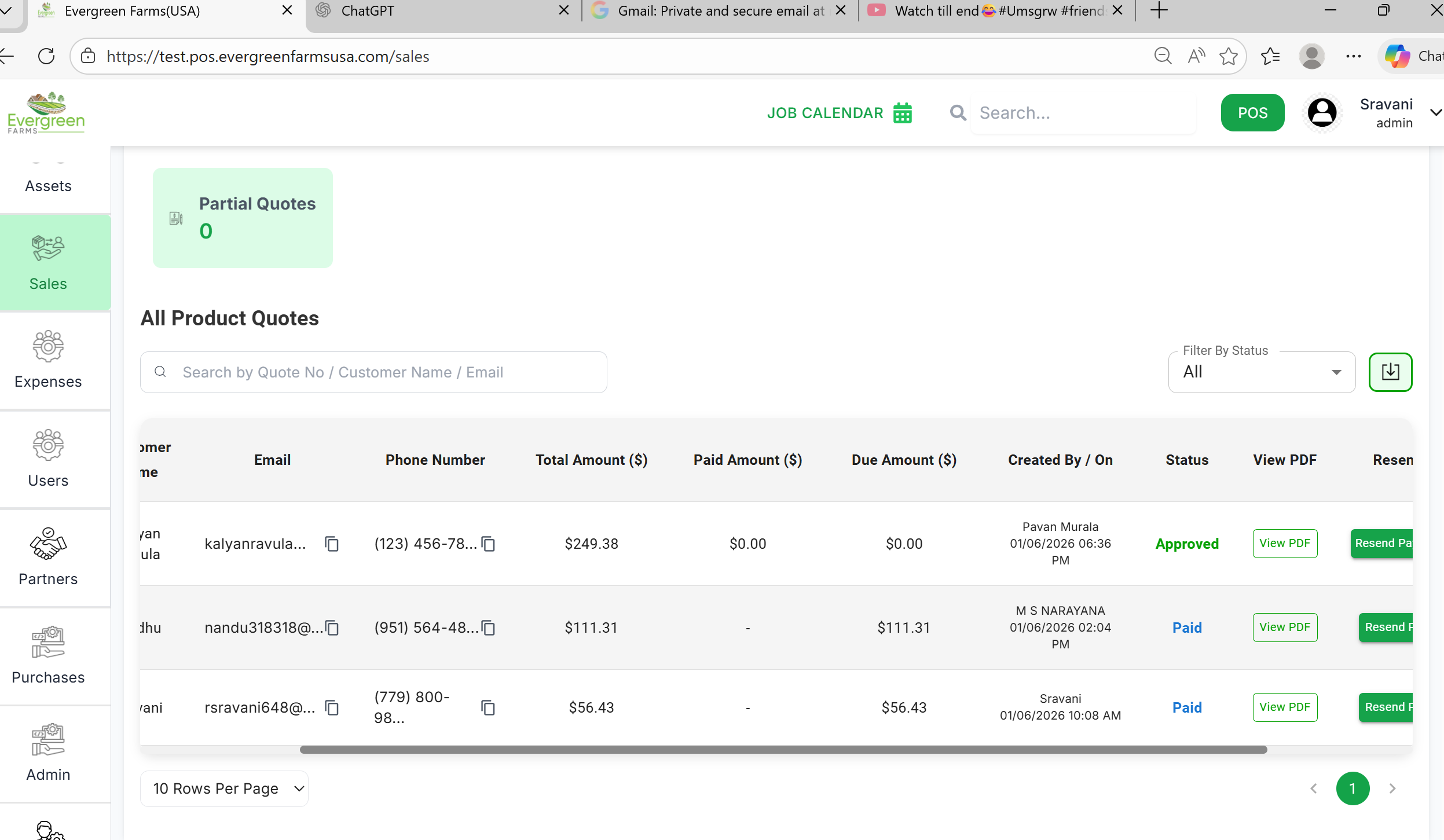Go to the next page arrow
The width and height of the screenshot is (1444, 840).
(x=1392, y=788)
